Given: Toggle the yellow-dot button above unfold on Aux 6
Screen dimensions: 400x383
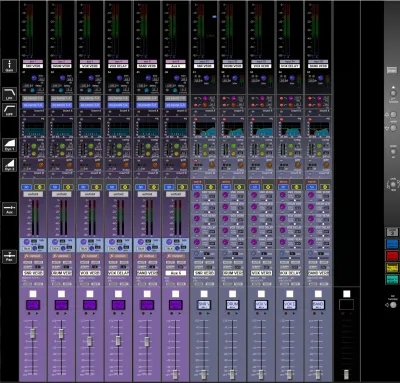Looking at the screenshot, I should pos(182,187).
